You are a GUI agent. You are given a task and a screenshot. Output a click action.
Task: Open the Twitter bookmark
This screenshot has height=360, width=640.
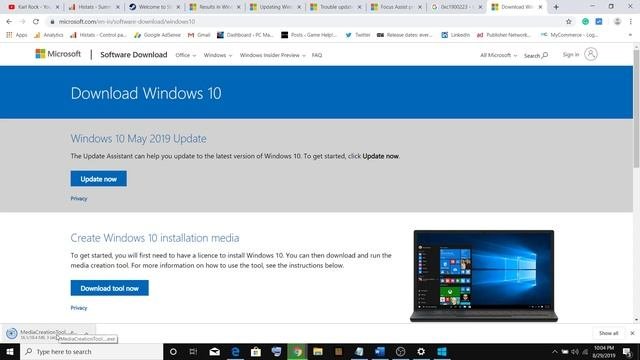[358, 35]
